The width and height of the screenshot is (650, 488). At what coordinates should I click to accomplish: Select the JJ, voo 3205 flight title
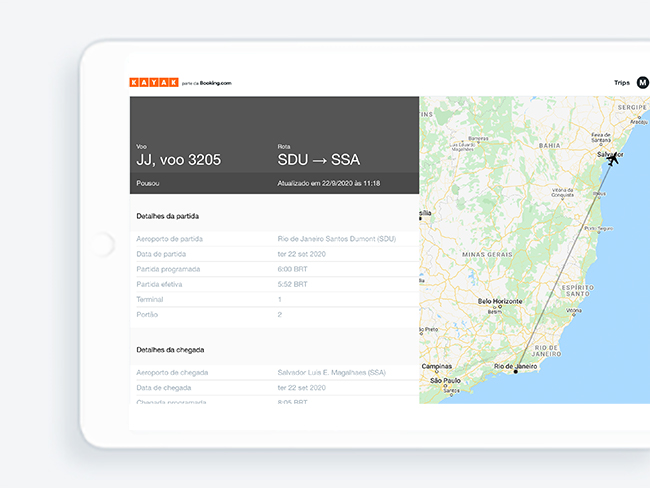pyautogui.click(x=178, y=160)
